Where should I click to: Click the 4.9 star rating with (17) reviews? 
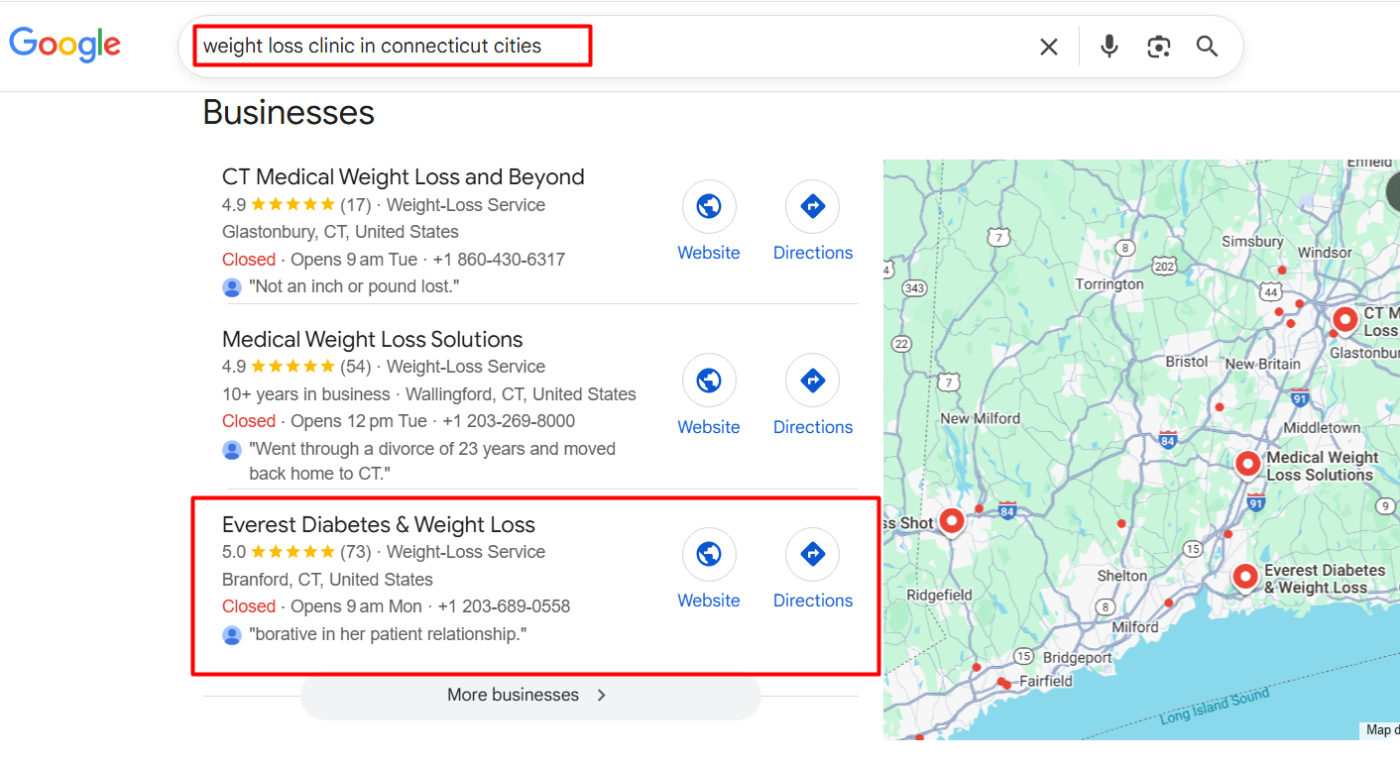point(296,205)
